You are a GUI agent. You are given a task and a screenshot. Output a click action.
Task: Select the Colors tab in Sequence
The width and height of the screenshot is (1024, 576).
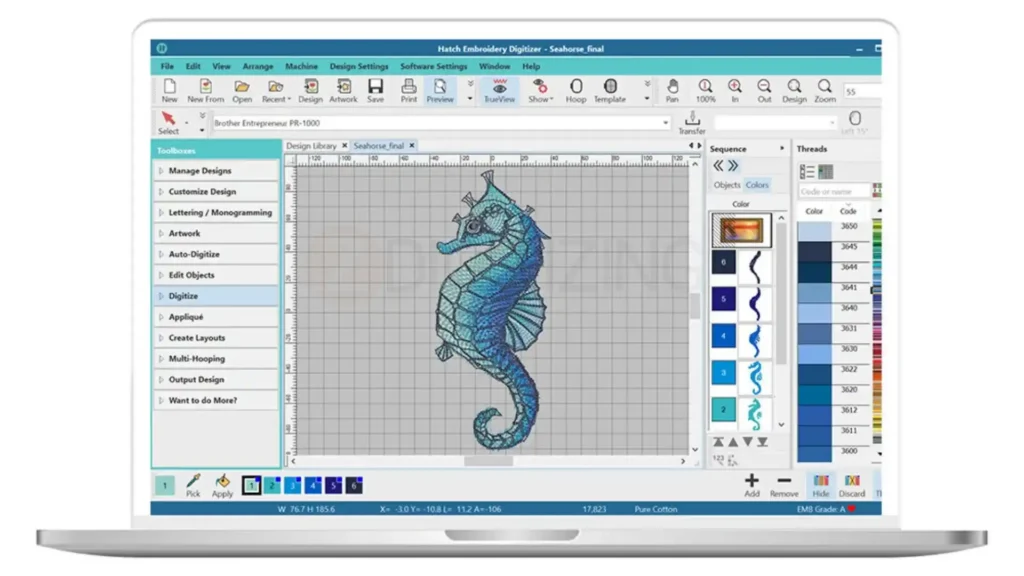tap(758, 185)
